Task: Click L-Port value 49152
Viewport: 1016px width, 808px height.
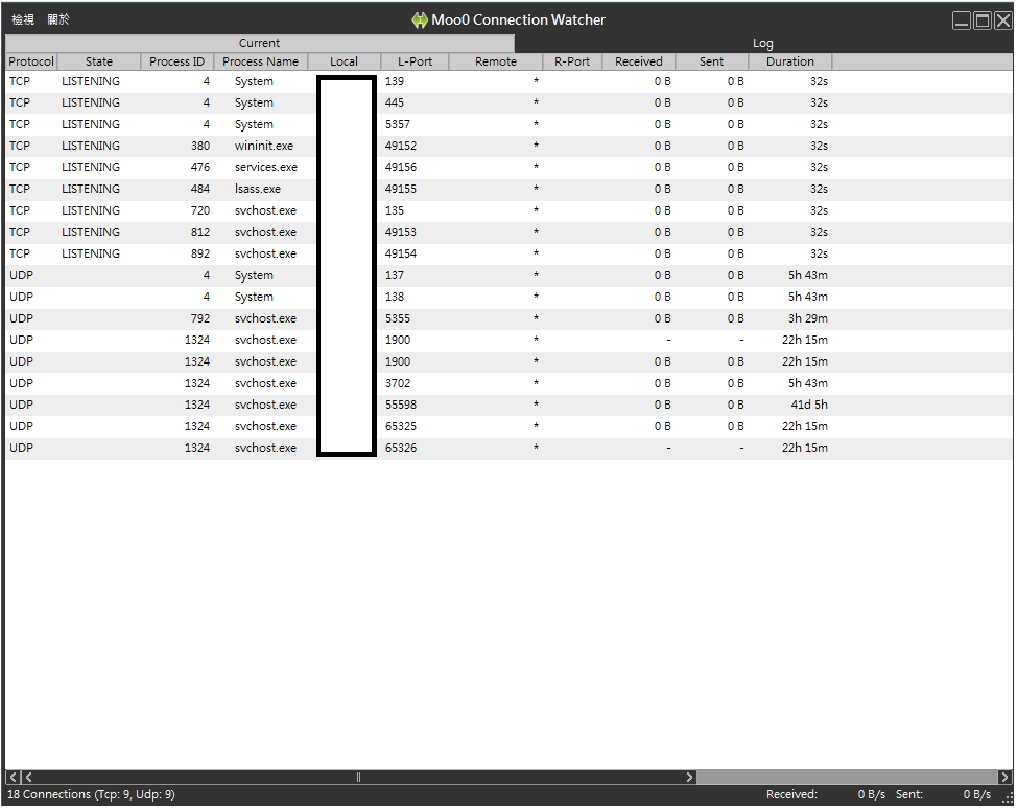Action: pyautogui.click(x=400, y=146)
